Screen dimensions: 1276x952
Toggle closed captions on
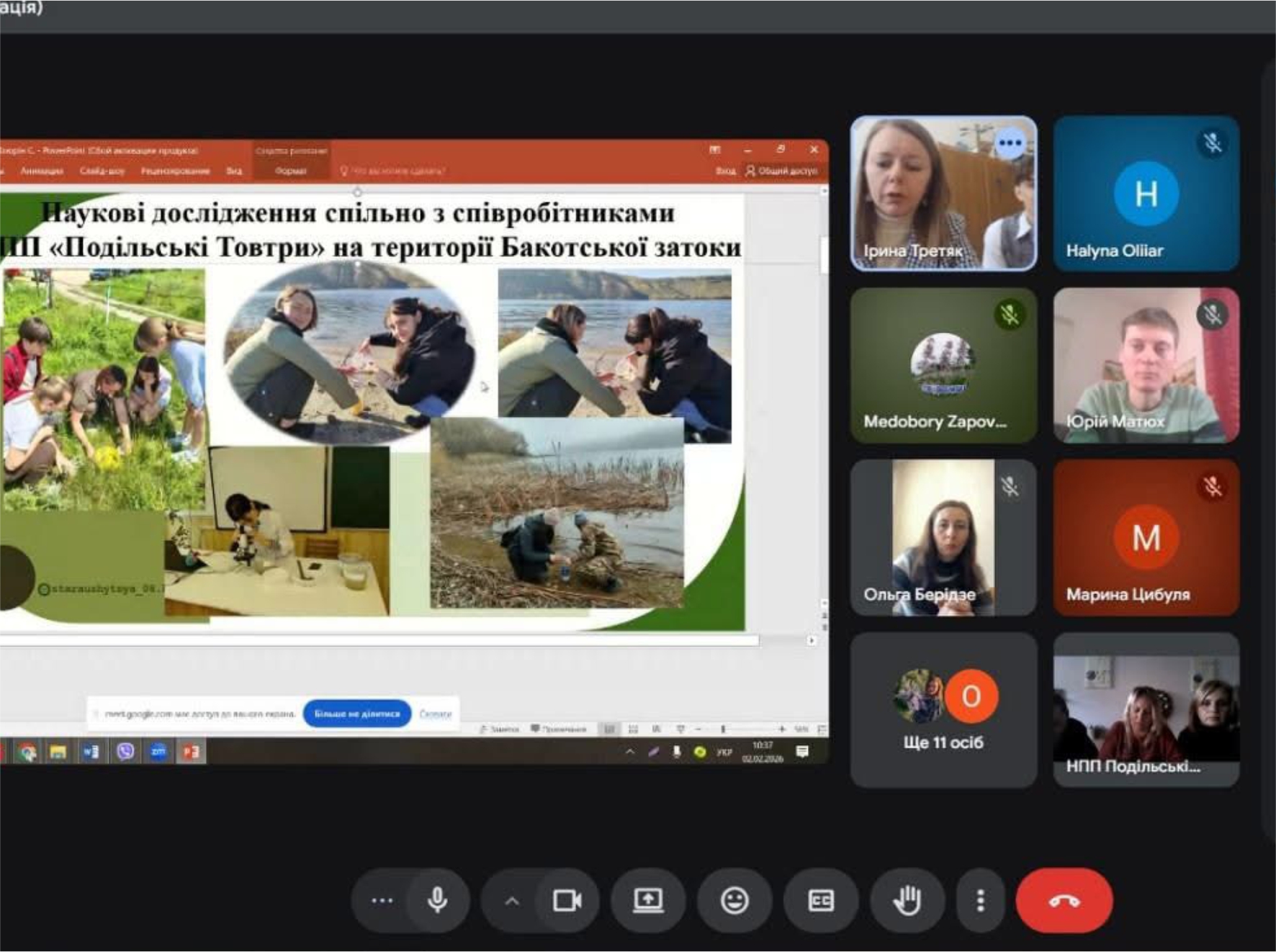click(x=820, y=900)
